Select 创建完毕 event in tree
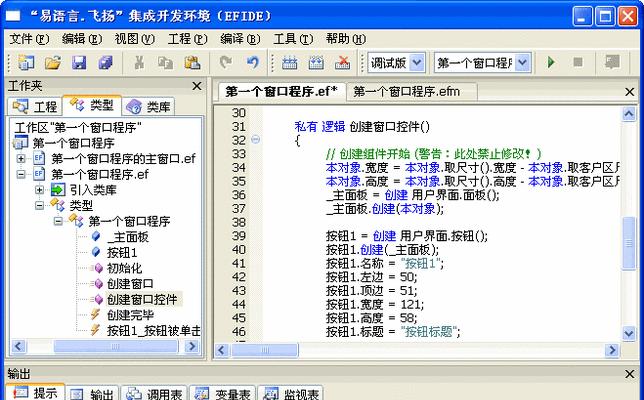Image resolution: width=644 pixels, height=400 pixels. click(130, 315)
